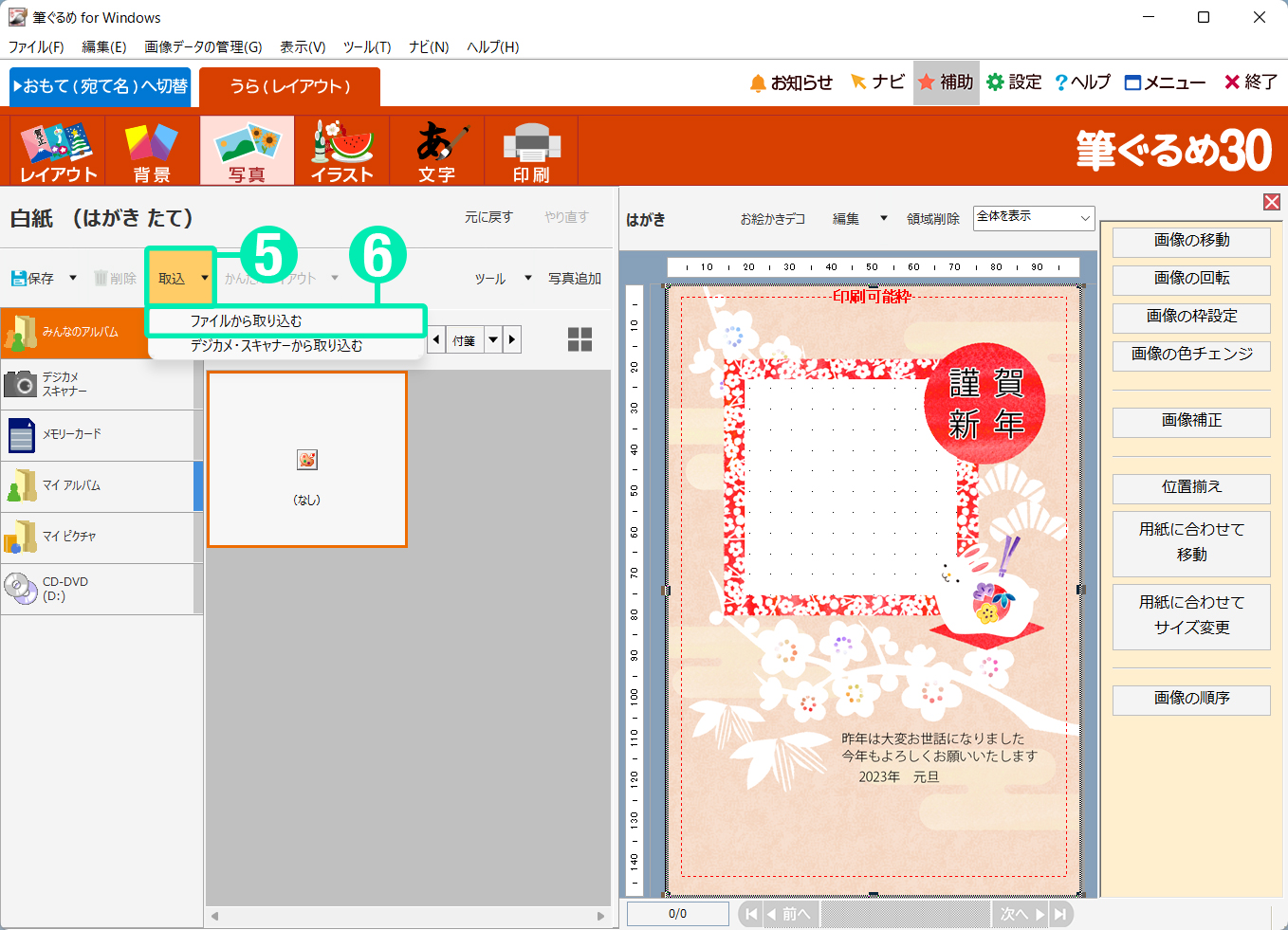Open the レイアウト layout tool
The image size is (1288, 930).
point(58,151)
